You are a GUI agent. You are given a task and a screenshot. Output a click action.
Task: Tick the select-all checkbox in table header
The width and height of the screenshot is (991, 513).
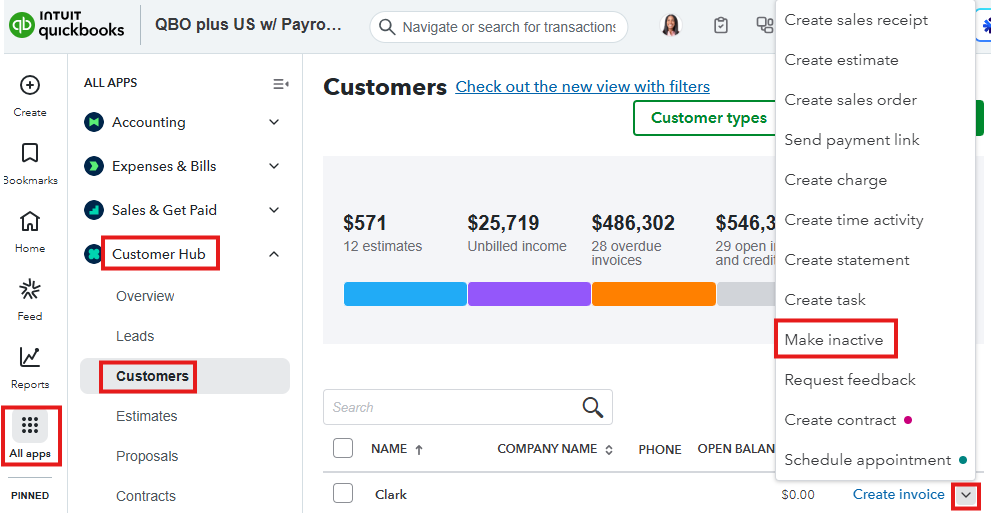[x=343, y=448]
